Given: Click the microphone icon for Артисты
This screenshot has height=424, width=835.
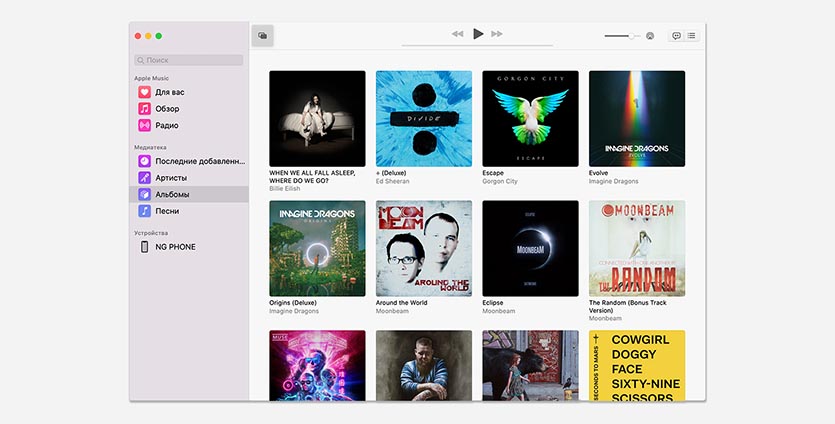Looking at the screenshot, I should click(x=144, y=177).
